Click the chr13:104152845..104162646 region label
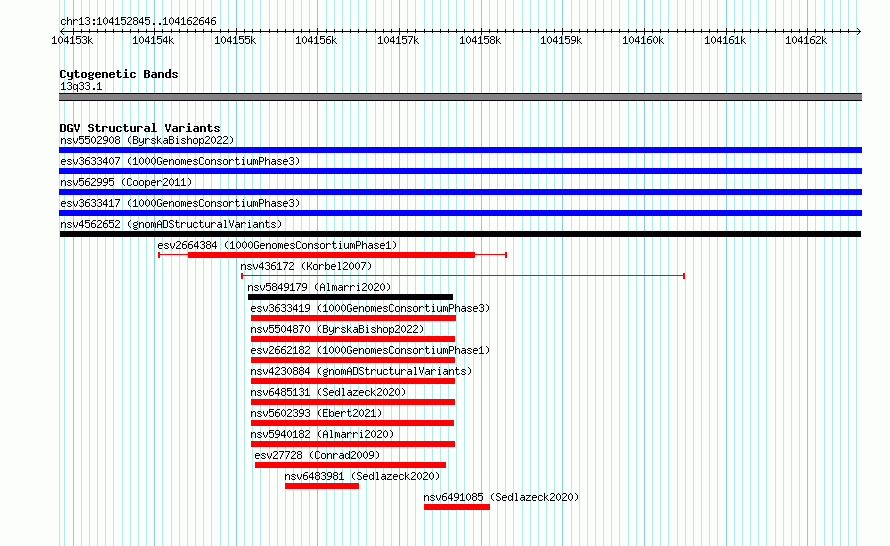 point(138,22)
